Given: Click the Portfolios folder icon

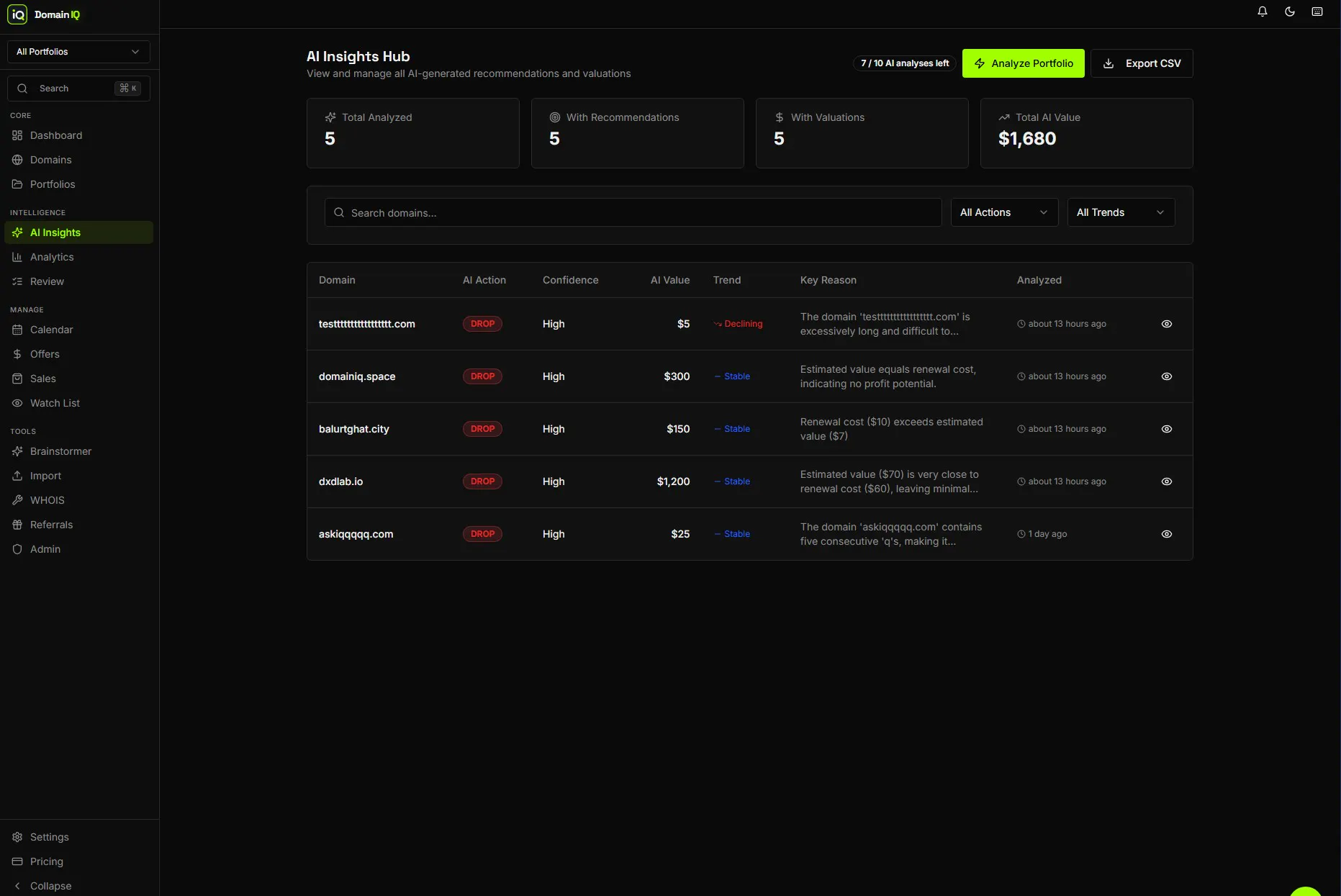Looking at the screenshot, I should [17, 184].
